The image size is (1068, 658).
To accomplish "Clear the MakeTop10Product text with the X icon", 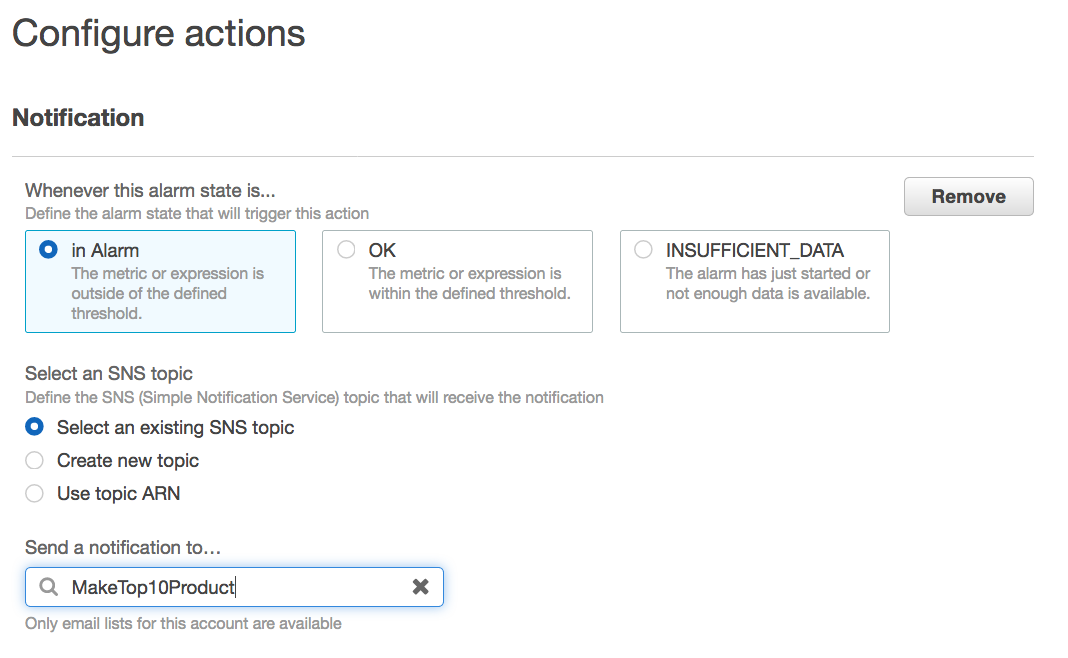I will pyautogui.click(x=421, y=587).
